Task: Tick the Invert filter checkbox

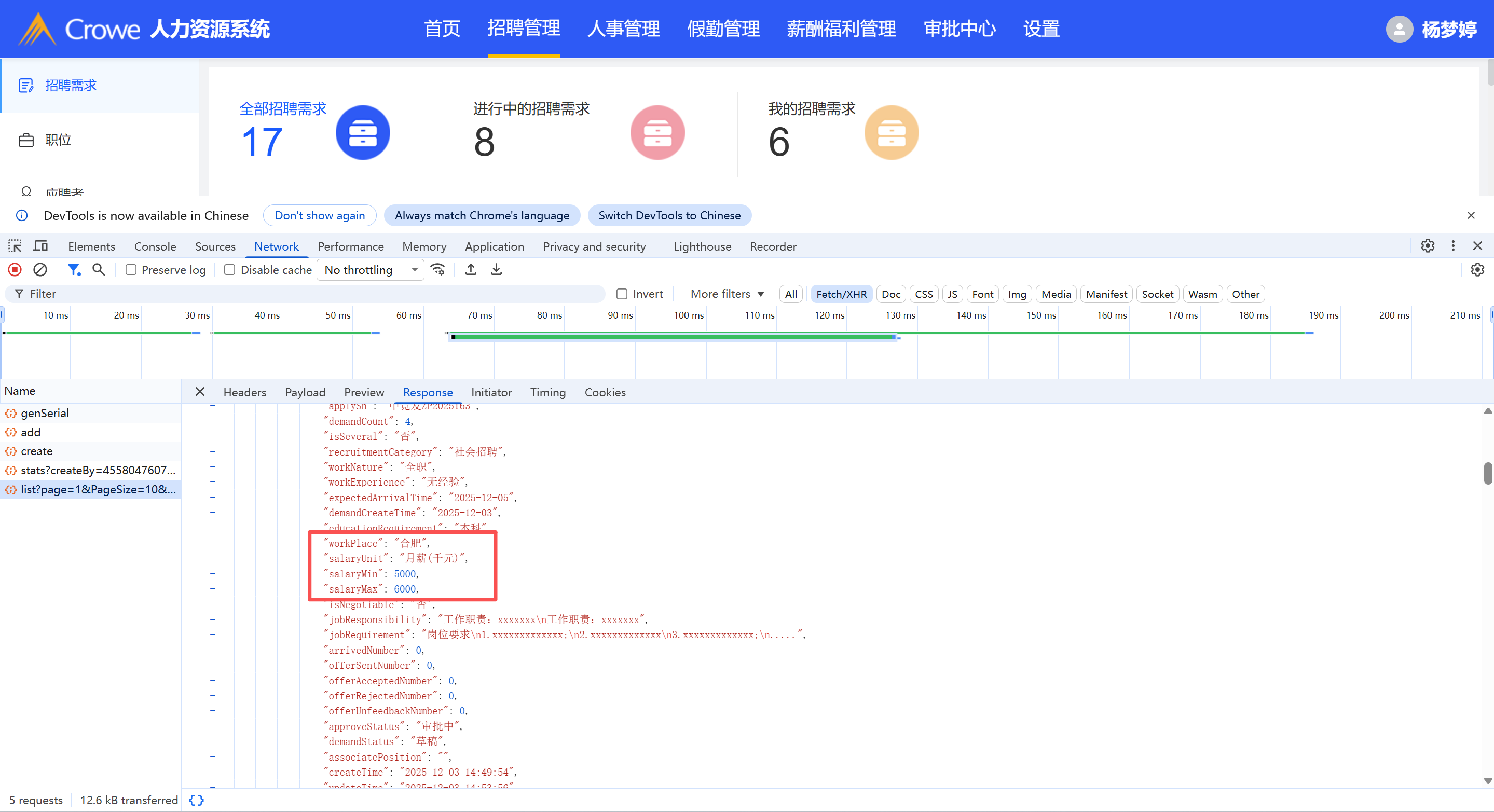Action: click(x=622, y=294)
